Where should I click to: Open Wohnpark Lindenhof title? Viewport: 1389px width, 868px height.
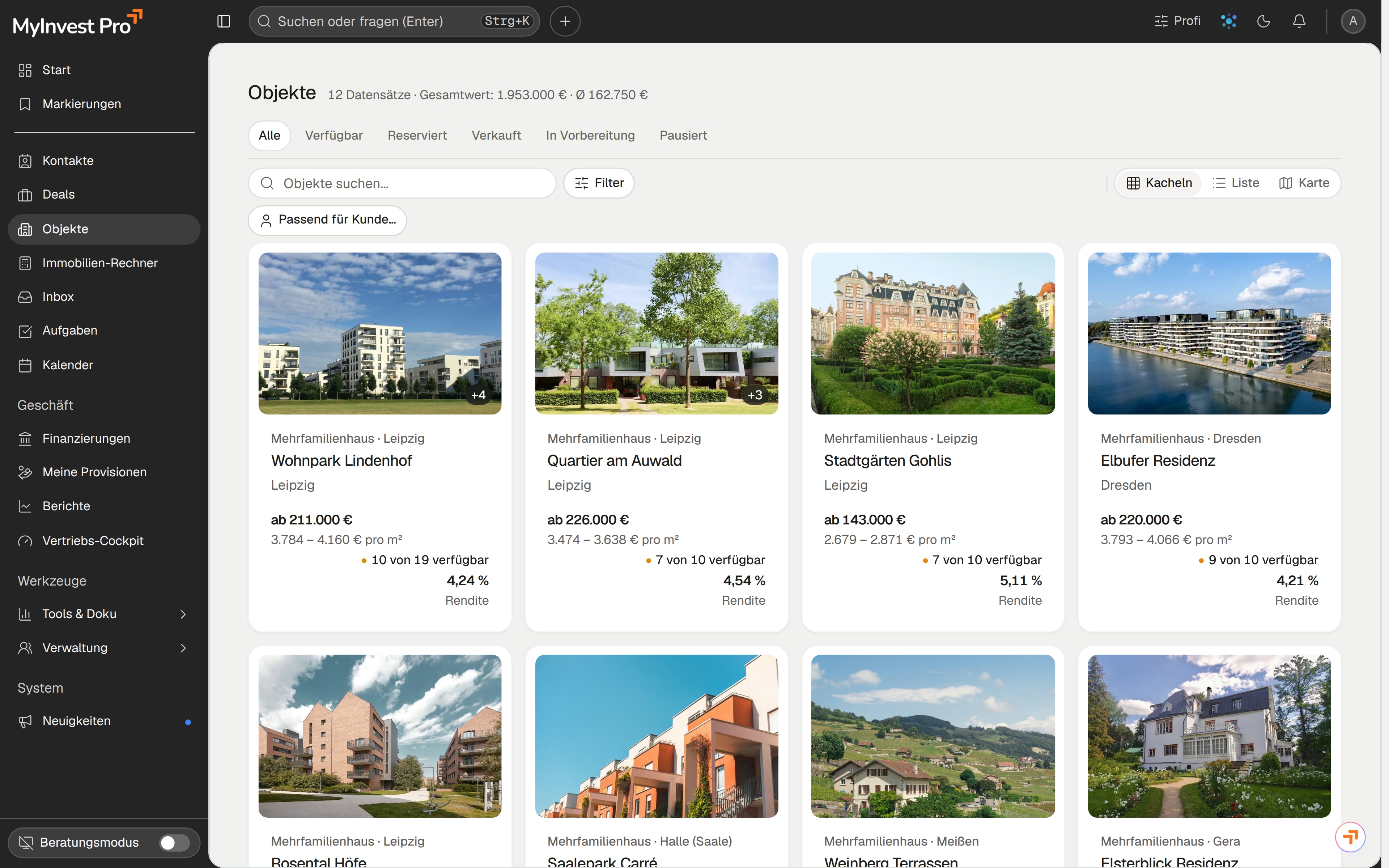click(341, 460)
